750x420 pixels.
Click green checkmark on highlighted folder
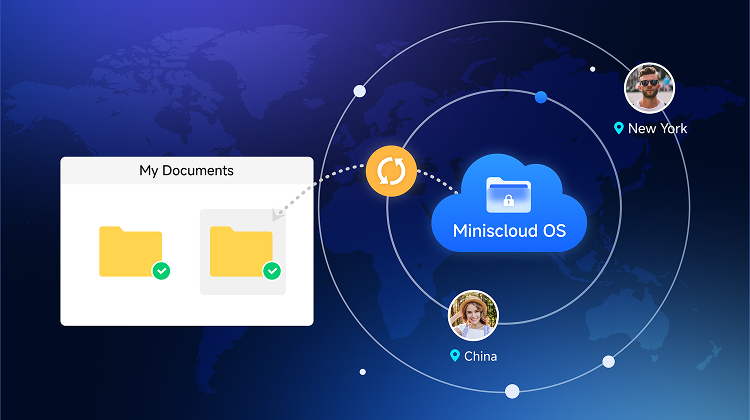272,271
